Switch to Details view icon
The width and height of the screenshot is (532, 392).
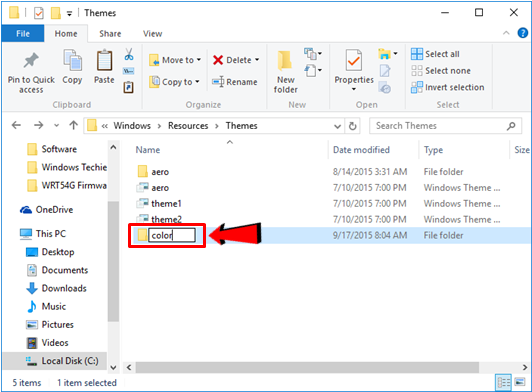[x=504, y=382]
